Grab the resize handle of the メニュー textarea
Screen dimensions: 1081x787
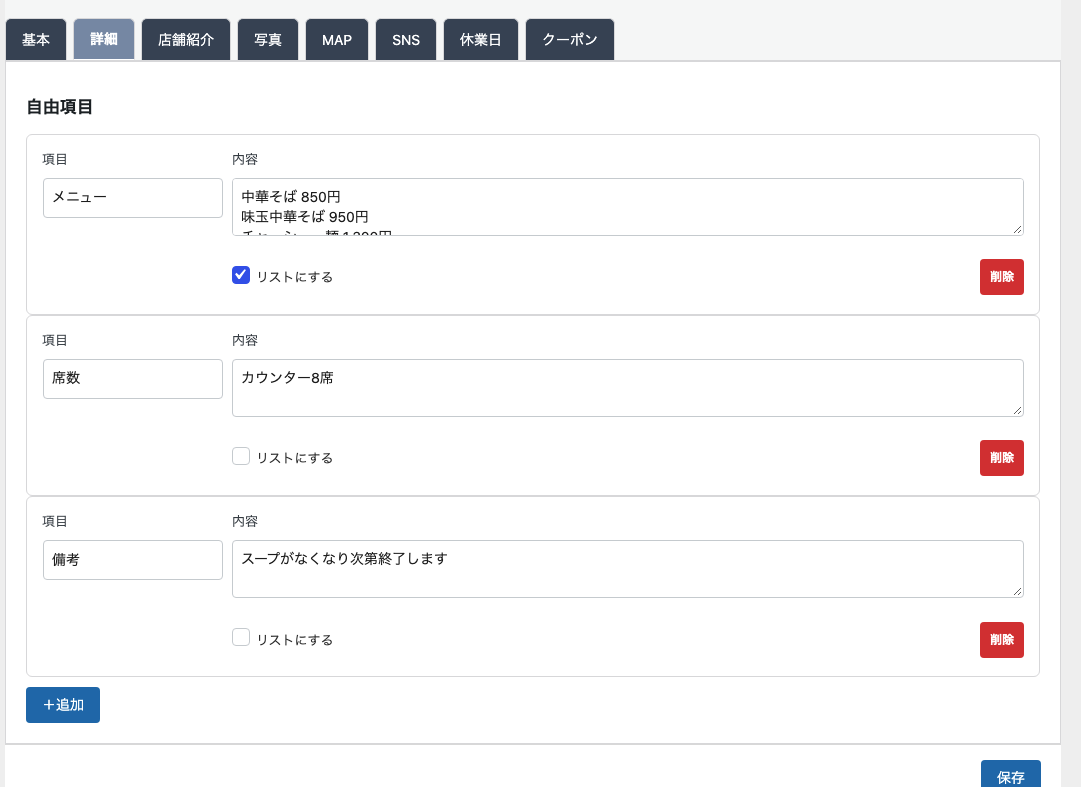click(x=1017, y=229)
